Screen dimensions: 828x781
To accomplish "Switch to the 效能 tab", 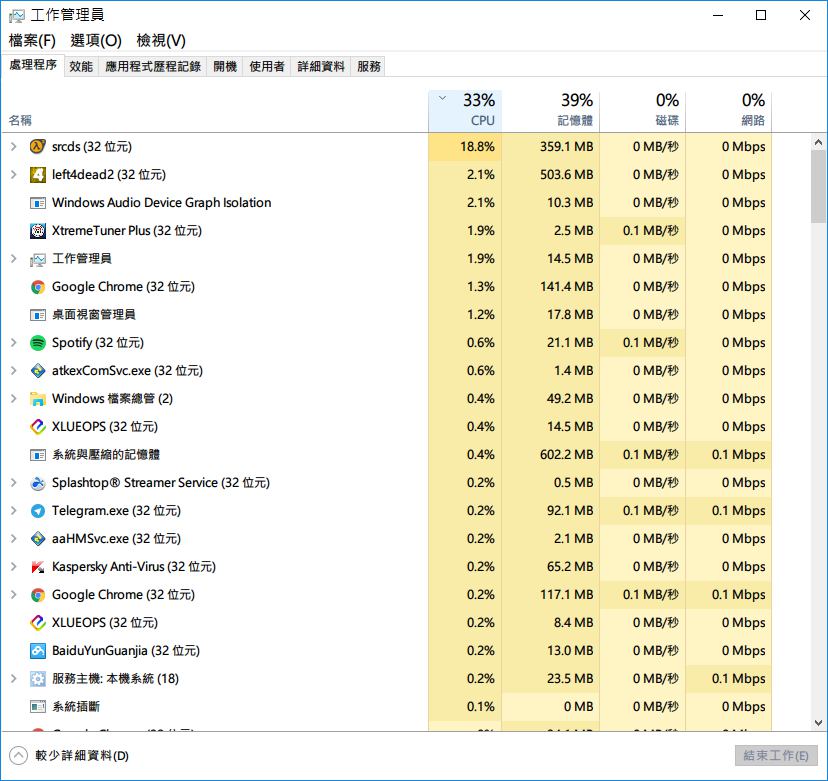I will click(81, 67).
